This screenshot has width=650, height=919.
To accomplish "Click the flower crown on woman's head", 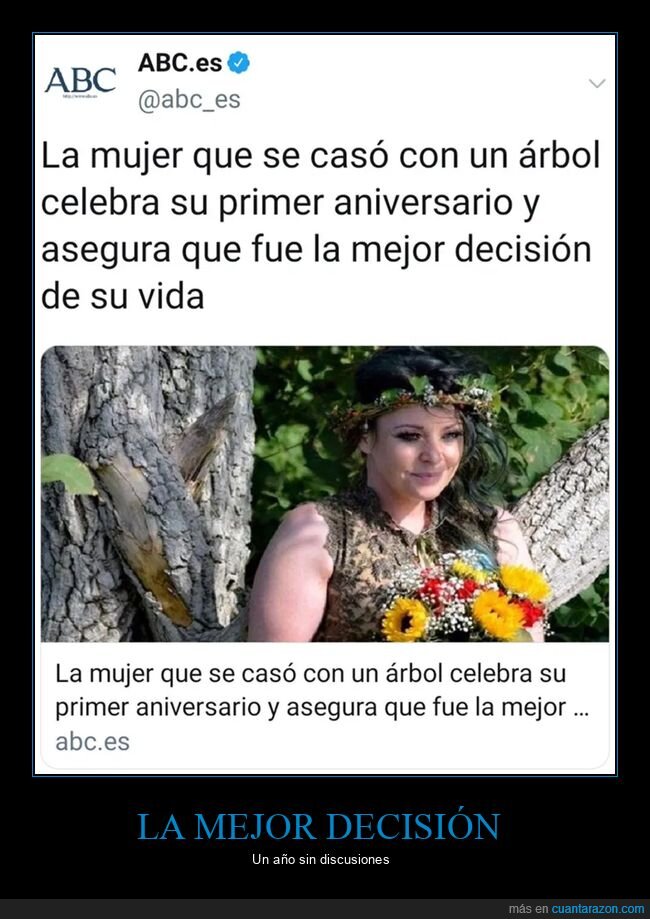I will tap(416, 402).
